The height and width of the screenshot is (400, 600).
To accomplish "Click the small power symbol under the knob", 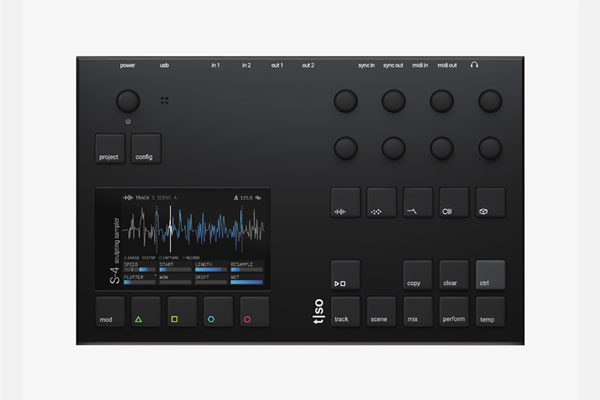I will [x=128, y=122].
